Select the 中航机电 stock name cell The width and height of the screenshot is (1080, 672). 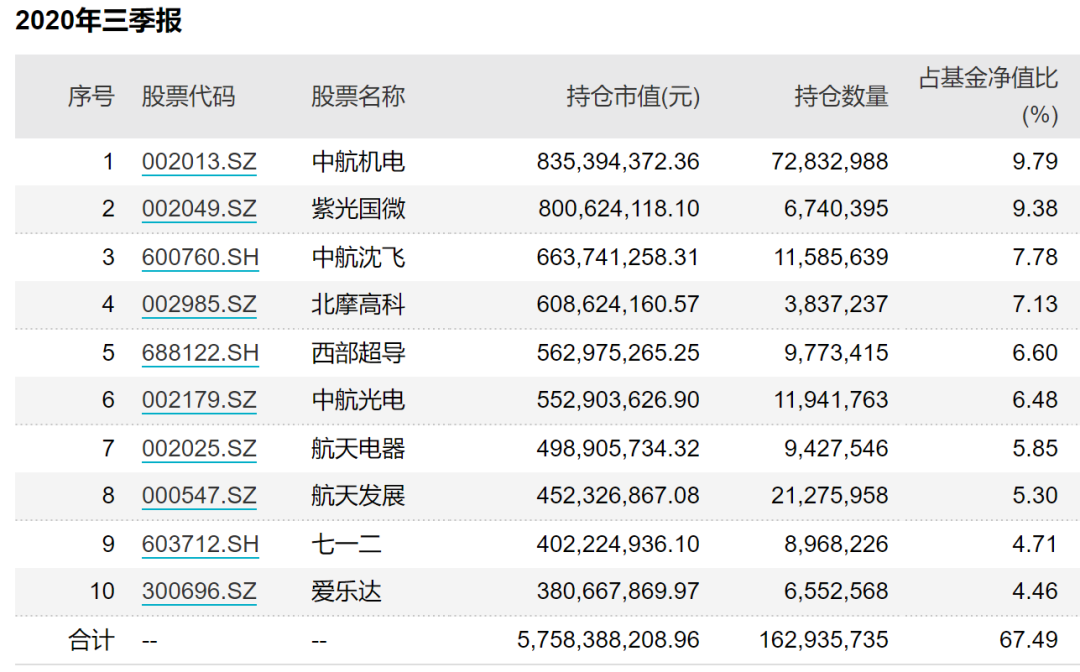358,162
